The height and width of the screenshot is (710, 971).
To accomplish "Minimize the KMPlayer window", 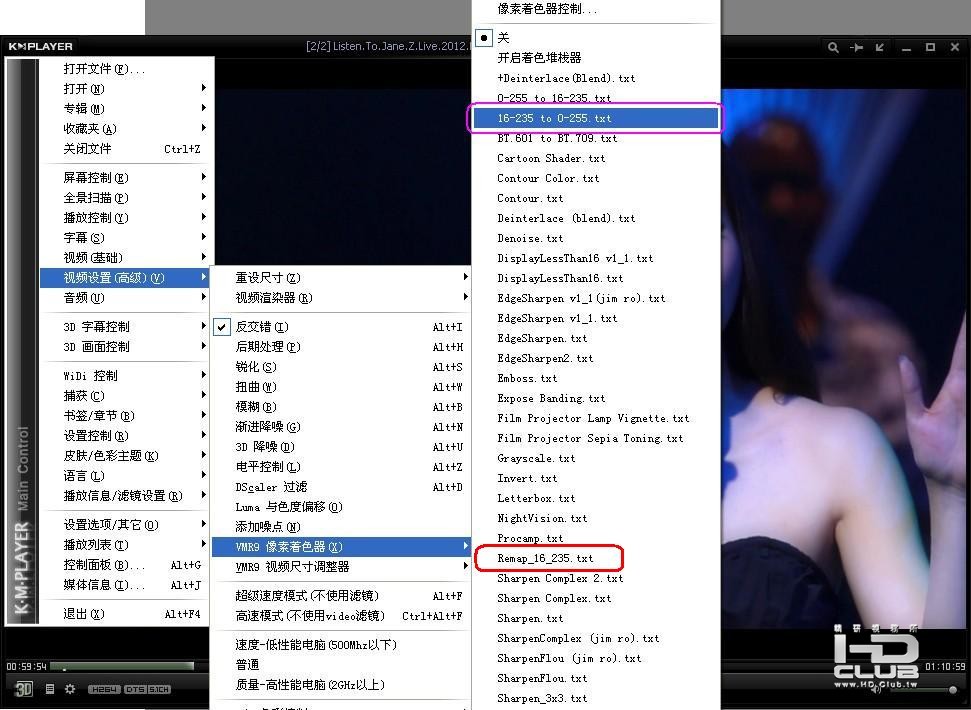I will pos(907,48).
